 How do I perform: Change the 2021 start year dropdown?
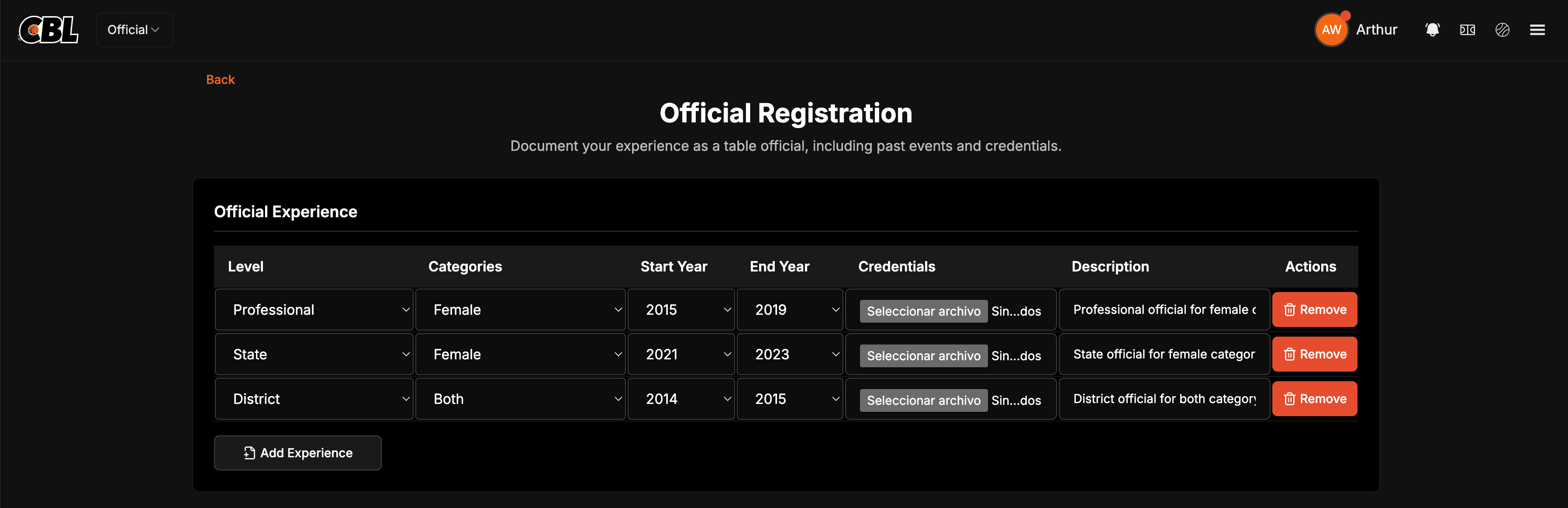680,355
